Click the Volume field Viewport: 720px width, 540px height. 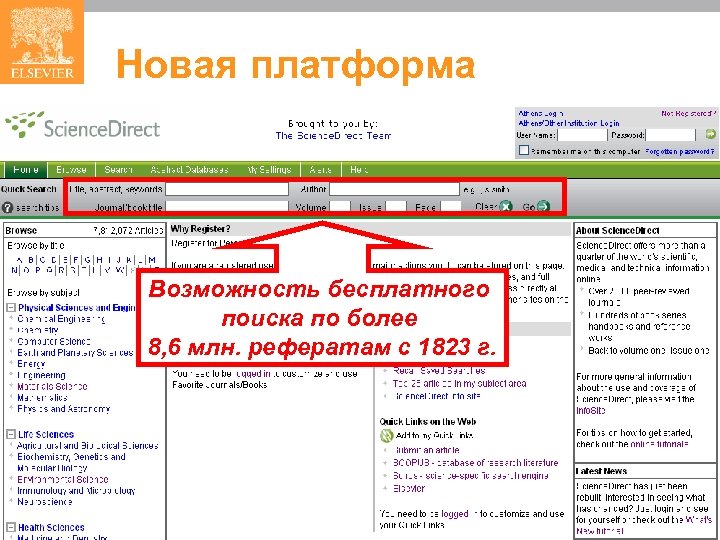(340, 207)
